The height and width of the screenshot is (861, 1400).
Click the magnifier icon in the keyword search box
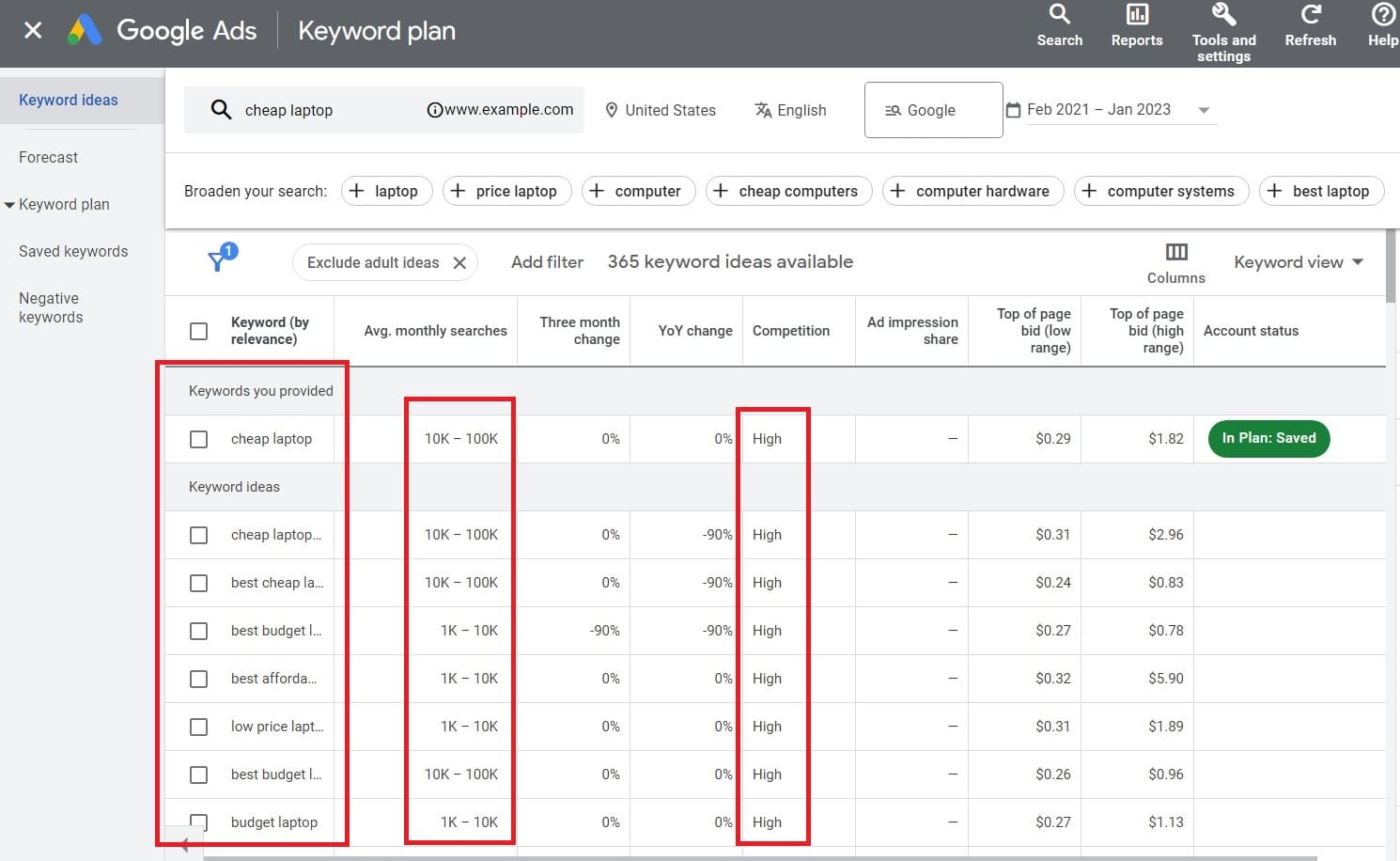[221, 110]
